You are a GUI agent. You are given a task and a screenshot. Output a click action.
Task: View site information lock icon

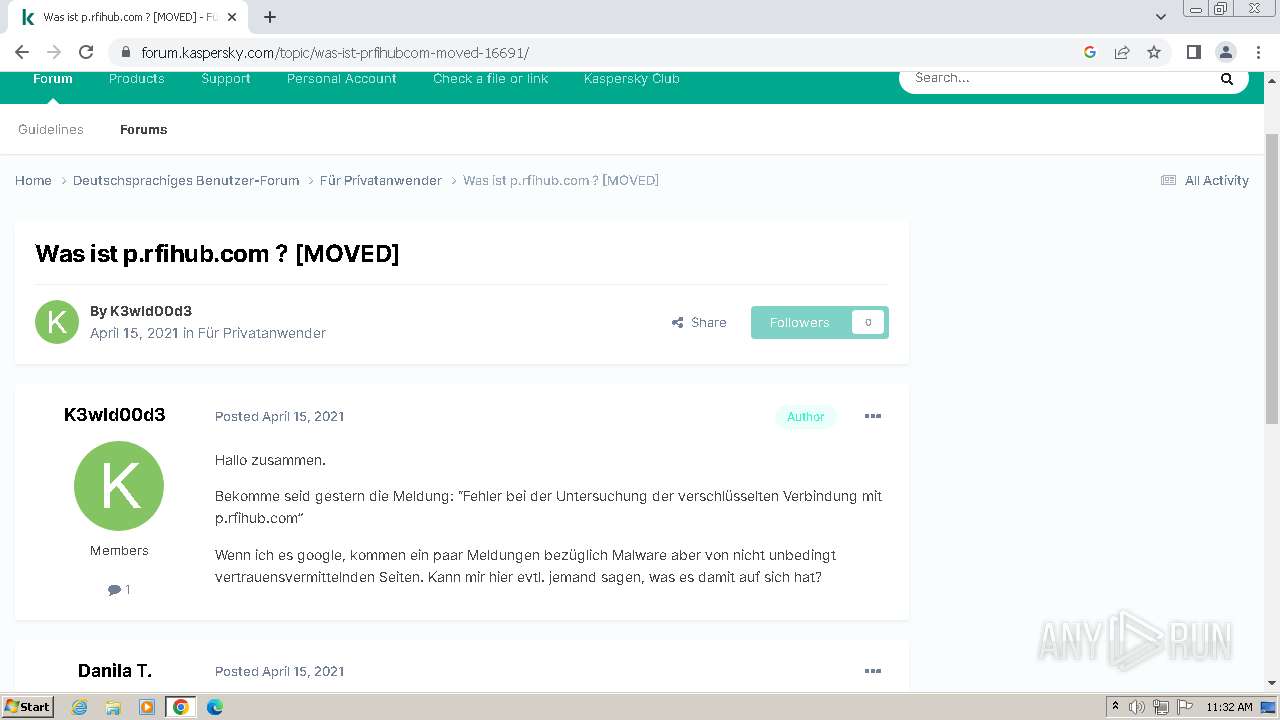126,52
